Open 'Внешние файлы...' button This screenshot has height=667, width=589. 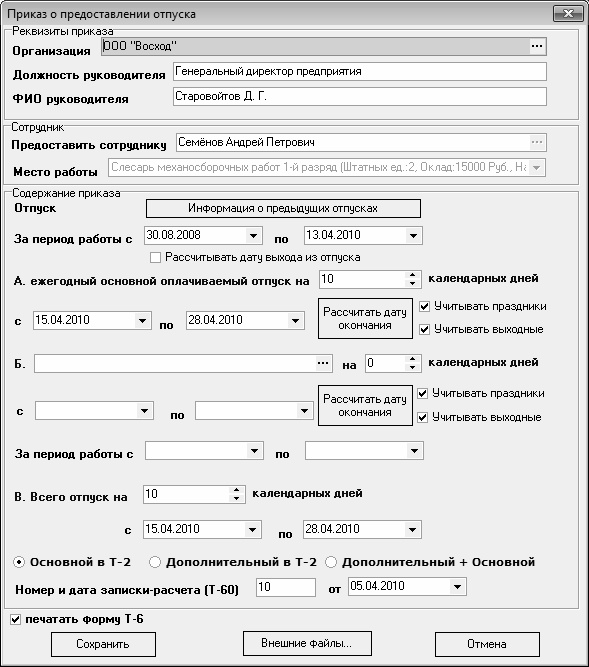click(307, 643)
